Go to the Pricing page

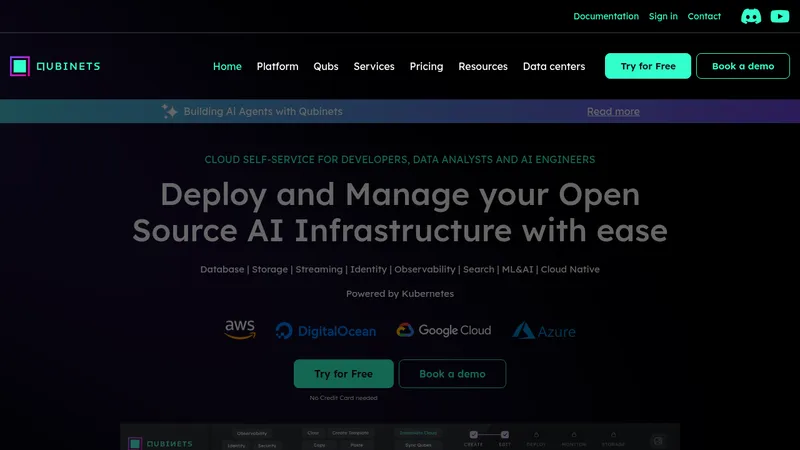[x=427, y=66]
